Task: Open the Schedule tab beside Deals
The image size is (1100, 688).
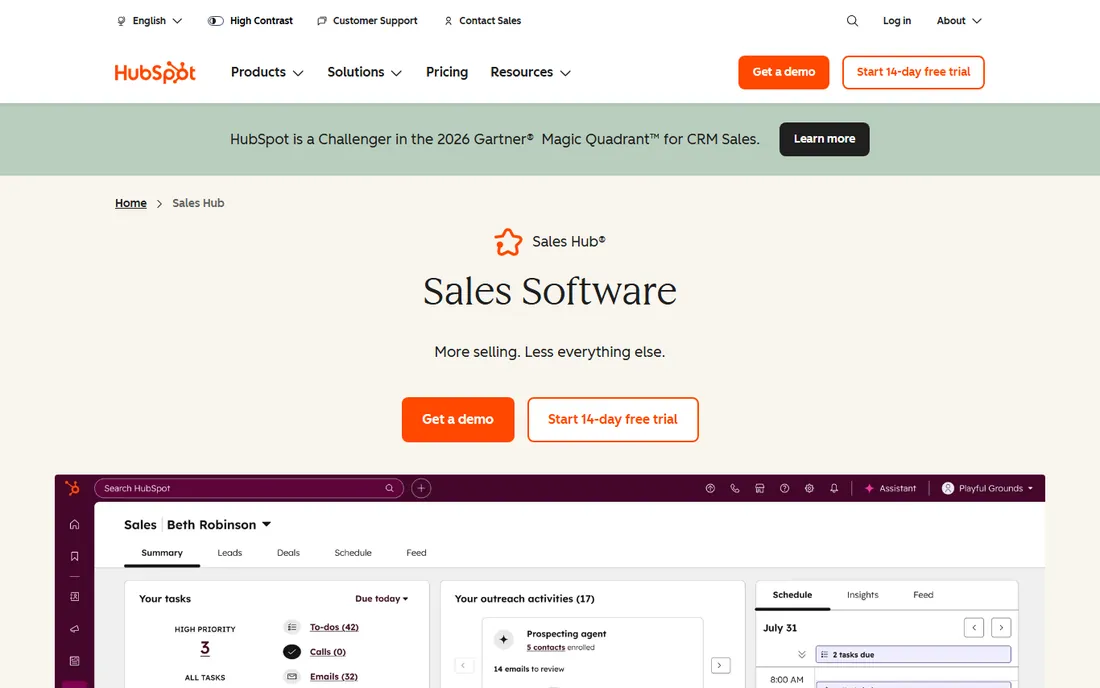Action: [353, 553]
